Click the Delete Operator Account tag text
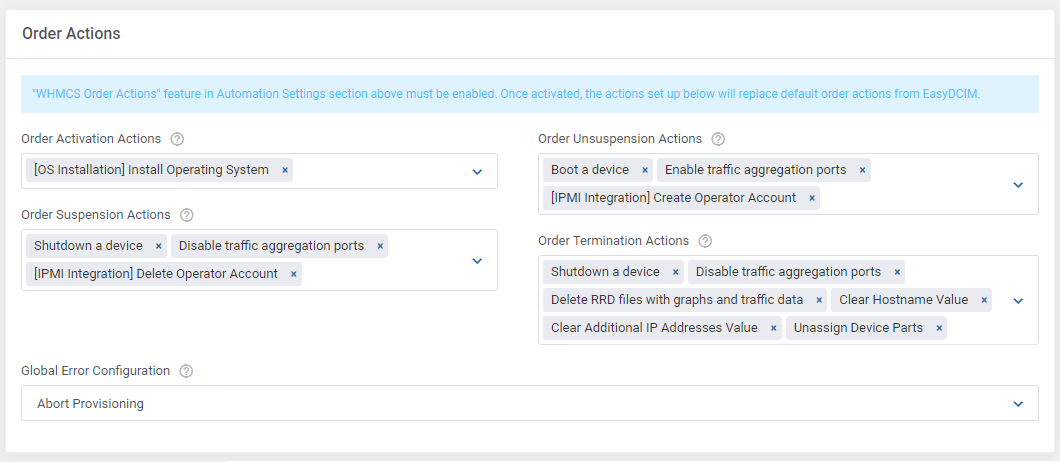This screenshot has width=1060, height=462. click(155, 274)
